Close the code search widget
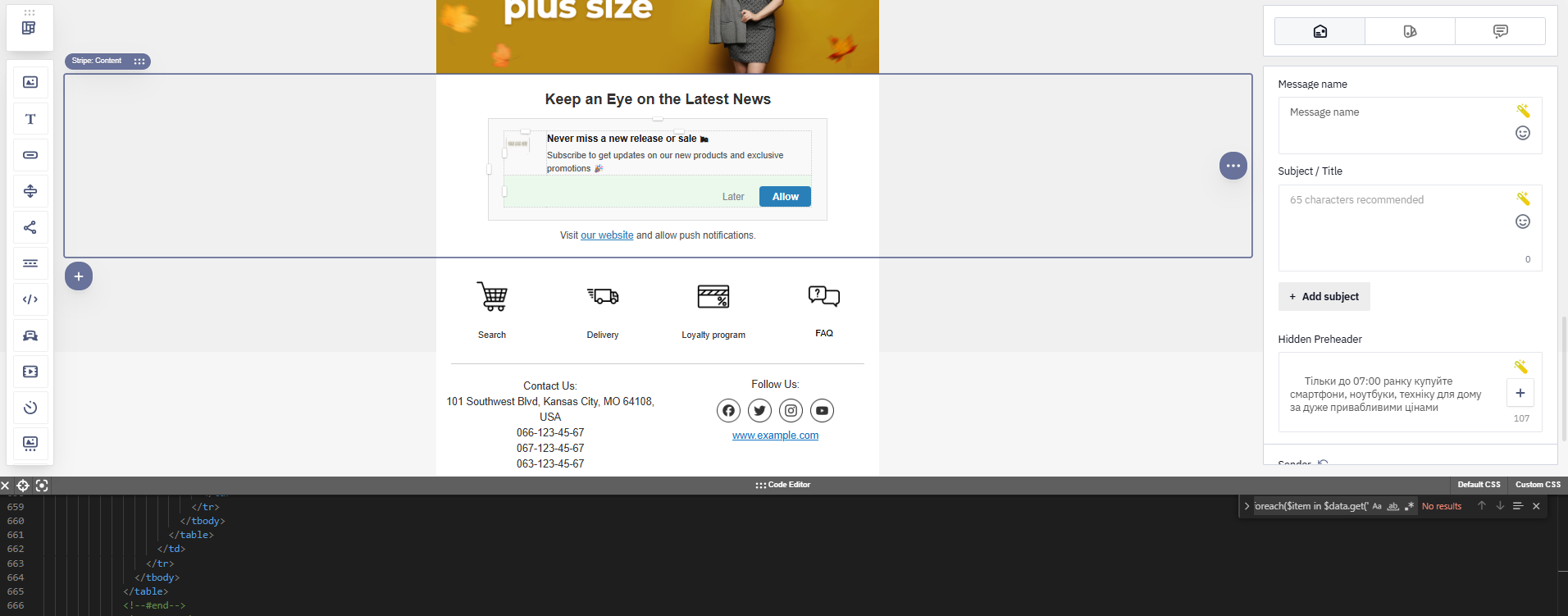This screenshot has height=616, width=1568. [x=1536, y=506]
